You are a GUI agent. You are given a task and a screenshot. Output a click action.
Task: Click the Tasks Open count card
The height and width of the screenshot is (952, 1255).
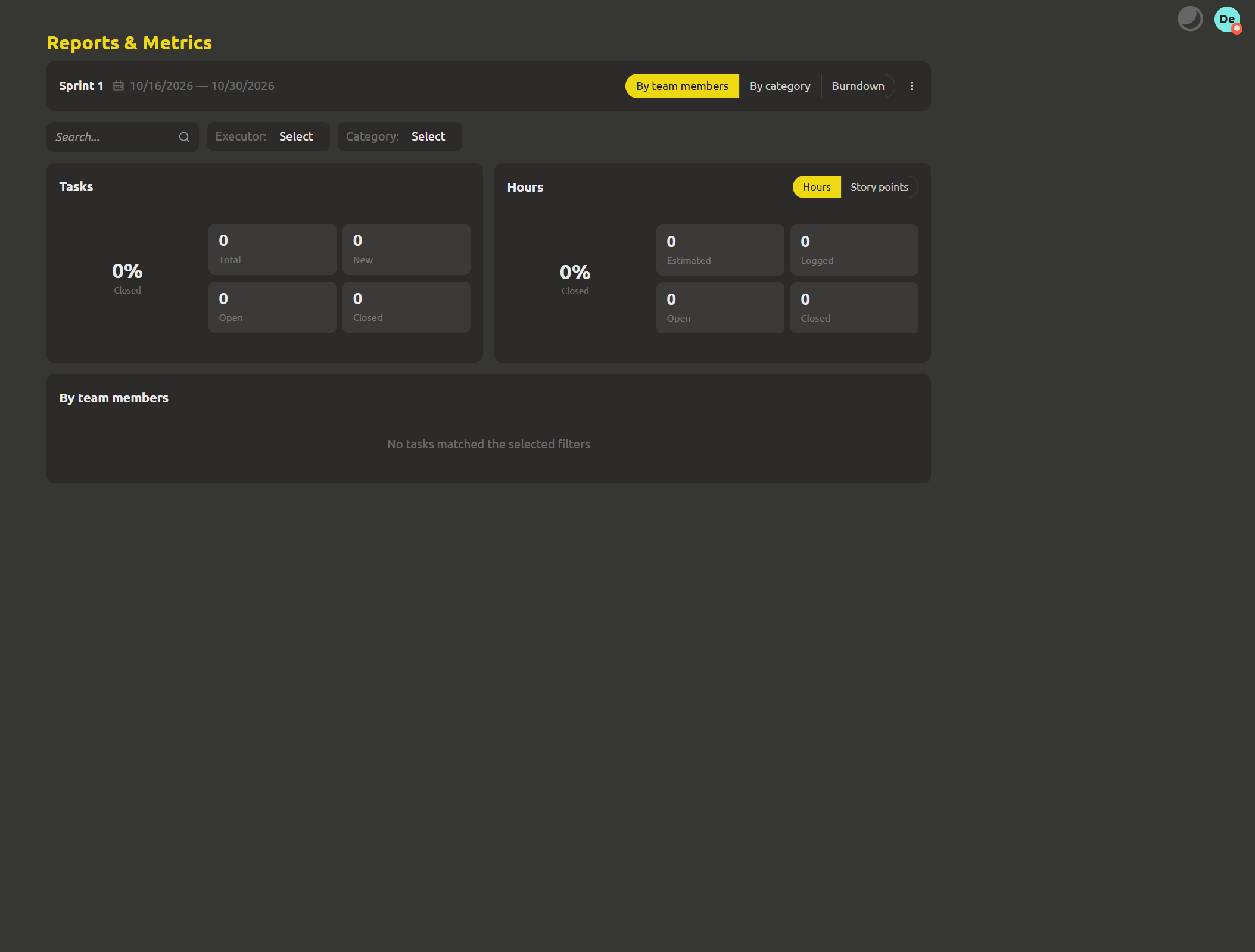(272, 307)
